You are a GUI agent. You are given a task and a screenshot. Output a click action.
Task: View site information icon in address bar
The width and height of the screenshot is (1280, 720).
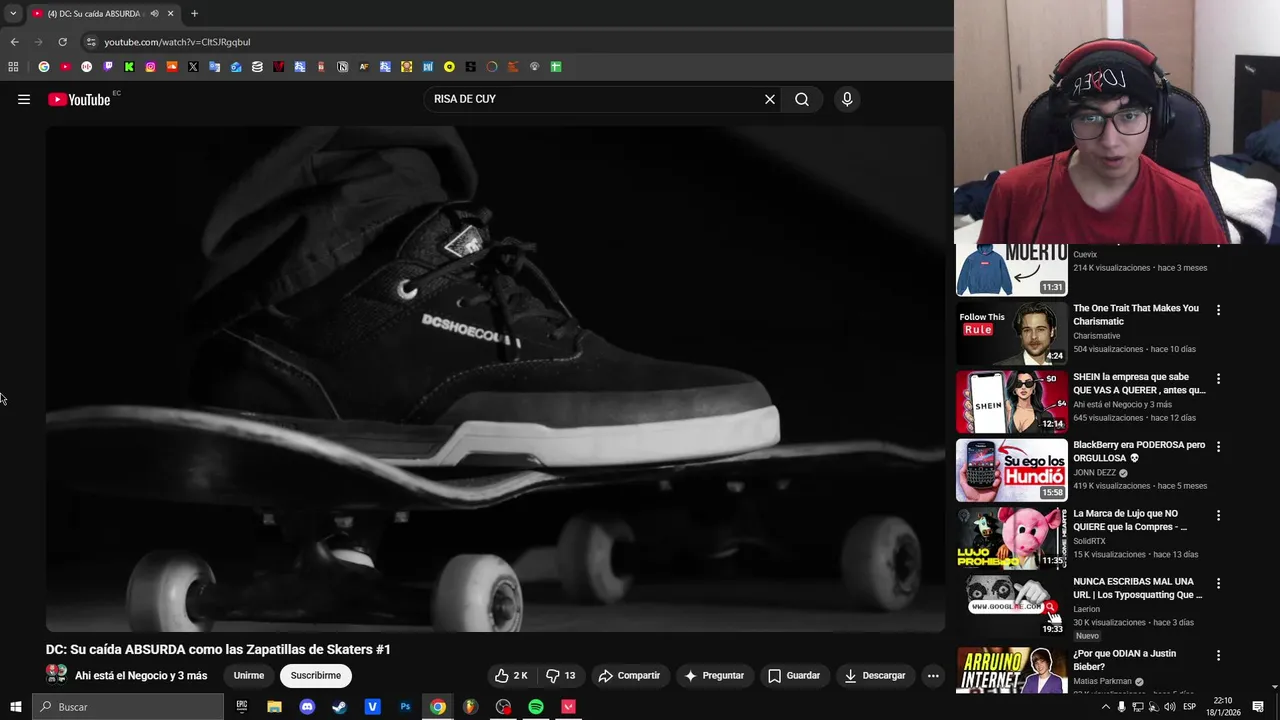coord(91,42)
